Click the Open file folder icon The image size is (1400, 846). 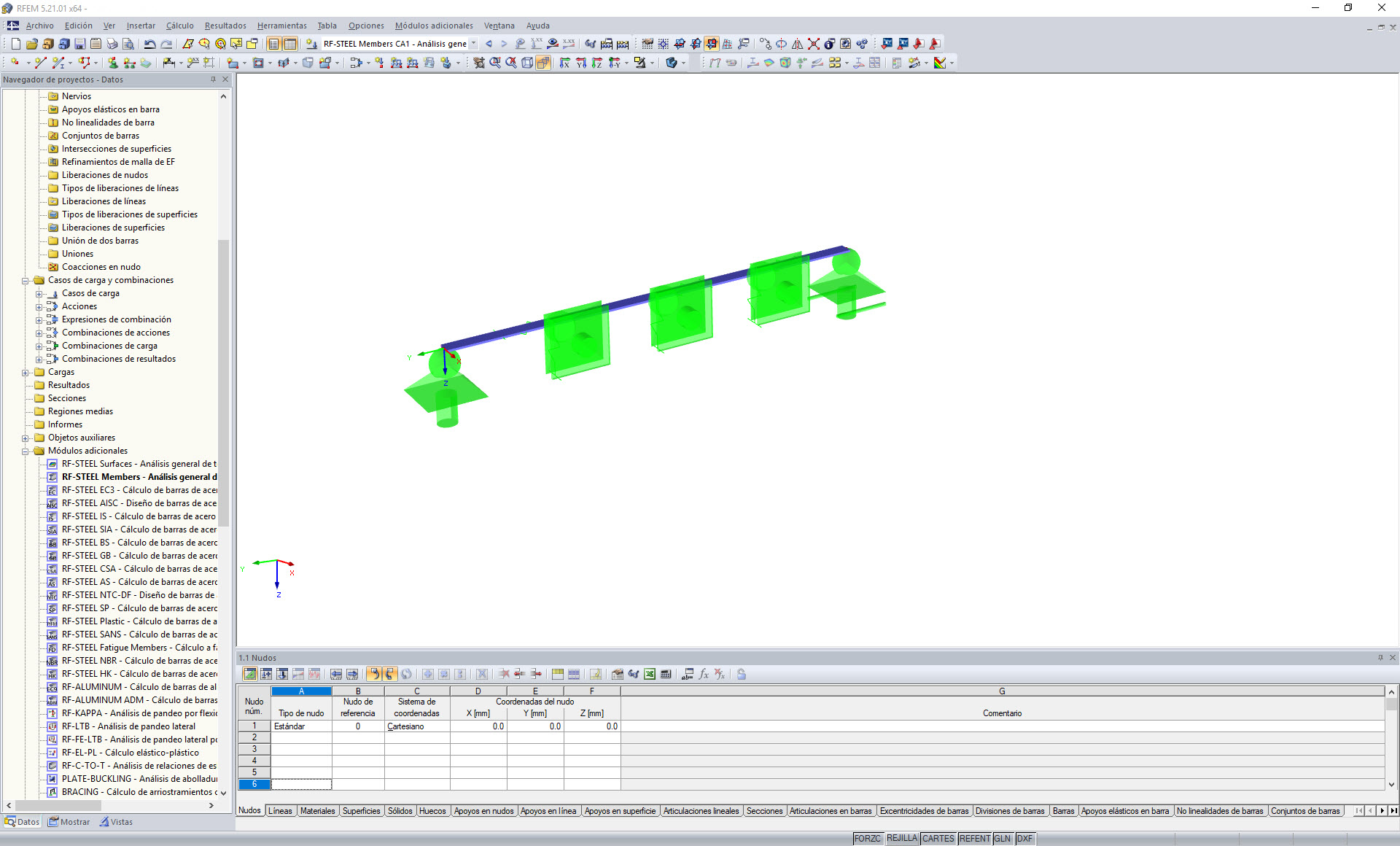coord(31,44)
